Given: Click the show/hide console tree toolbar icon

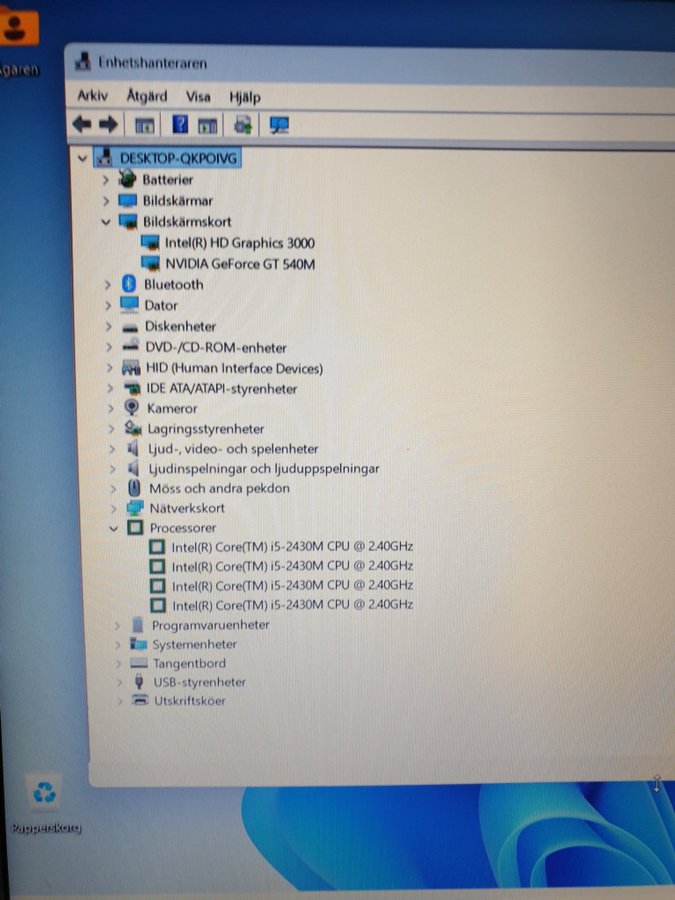Looking at the screenshot, I should (x=145, y=125).
